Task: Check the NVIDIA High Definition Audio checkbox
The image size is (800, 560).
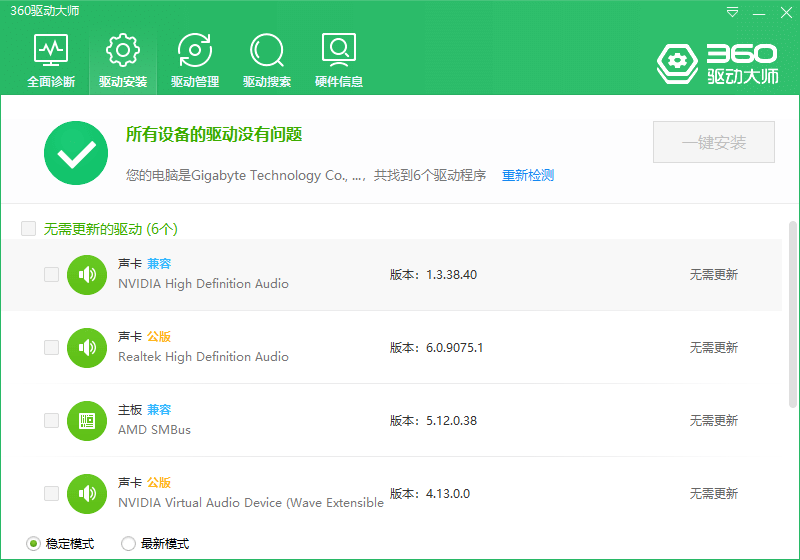Action: pyautogui.click(x=52, y=274)
